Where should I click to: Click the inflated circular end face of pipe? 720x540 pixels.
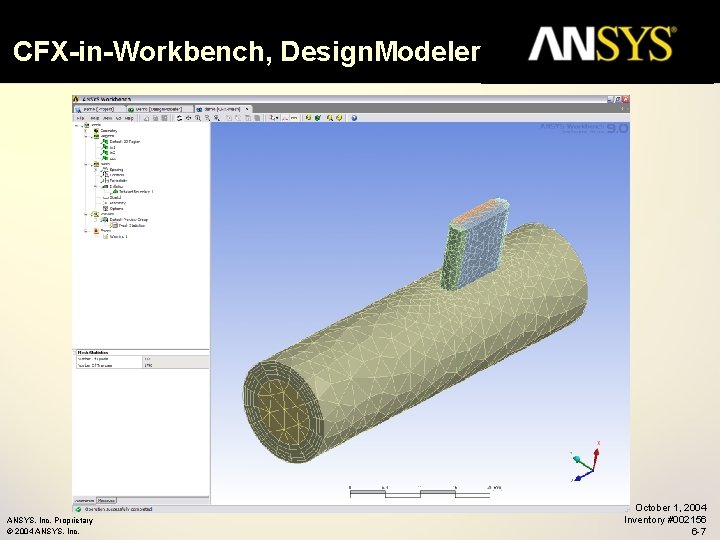[x=284, y=410]
